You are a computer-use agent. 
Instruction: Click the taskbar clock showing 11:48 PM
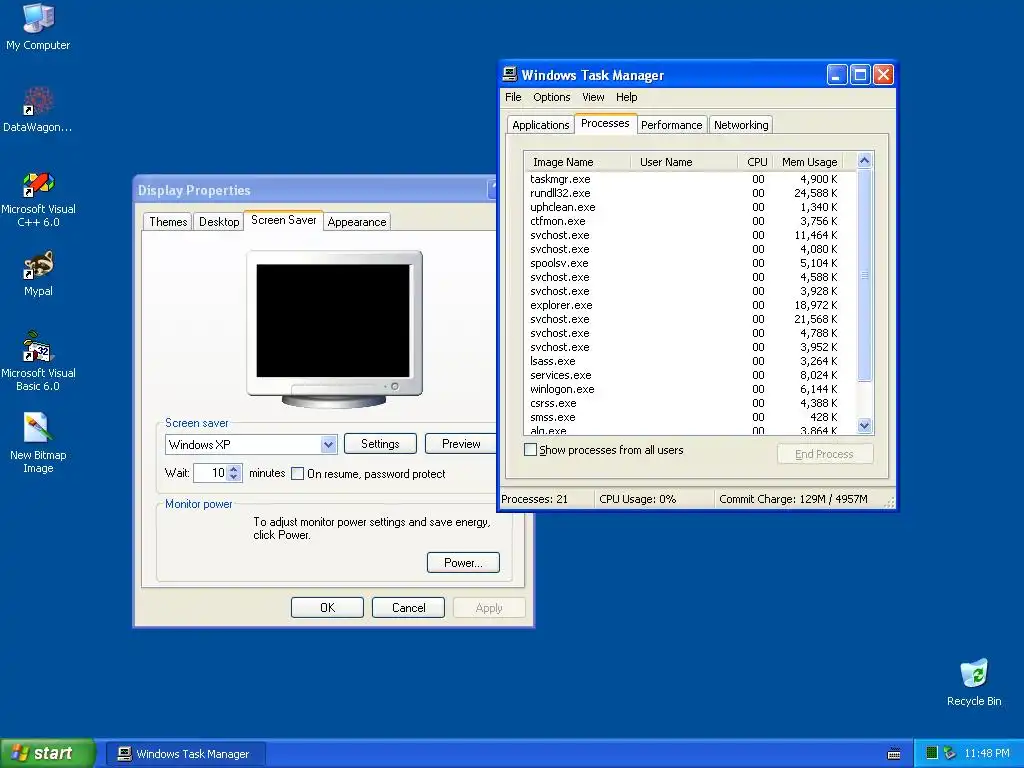pyautogui.click(x=987, y=754)
